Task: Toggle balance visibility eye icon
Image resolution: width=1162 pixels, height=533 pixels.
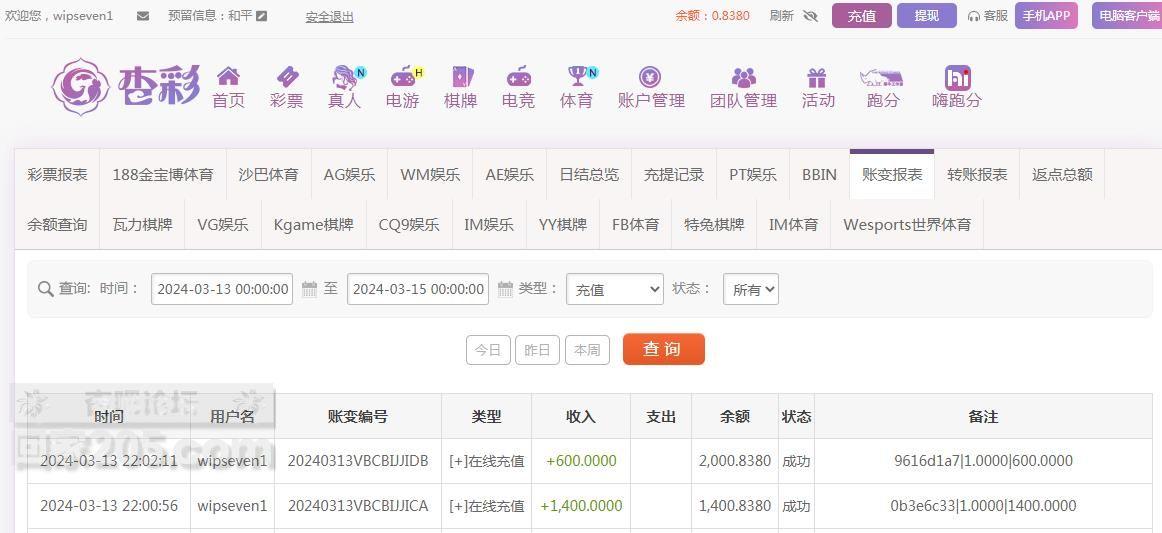Action: click(x=810, y=16)
